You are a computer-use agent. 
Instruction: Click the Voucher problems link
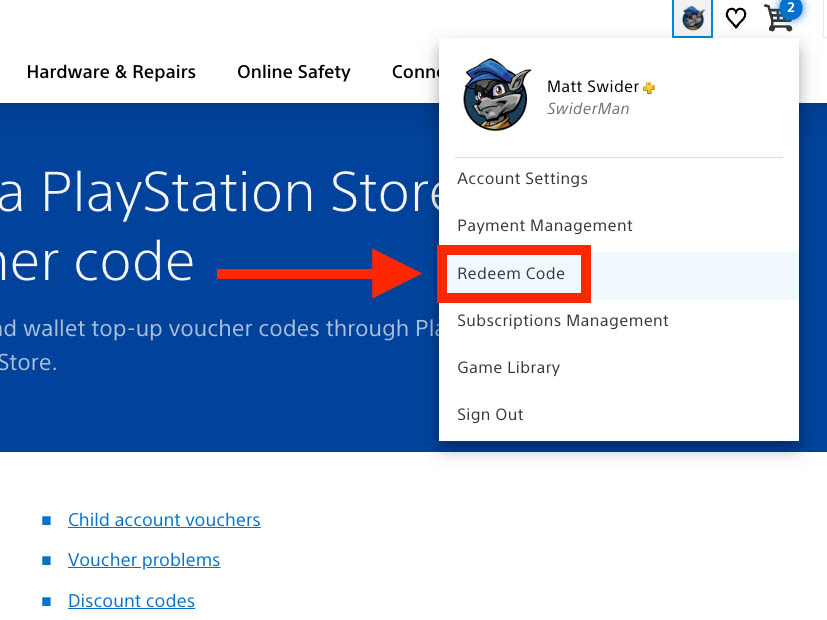point(143,559)
